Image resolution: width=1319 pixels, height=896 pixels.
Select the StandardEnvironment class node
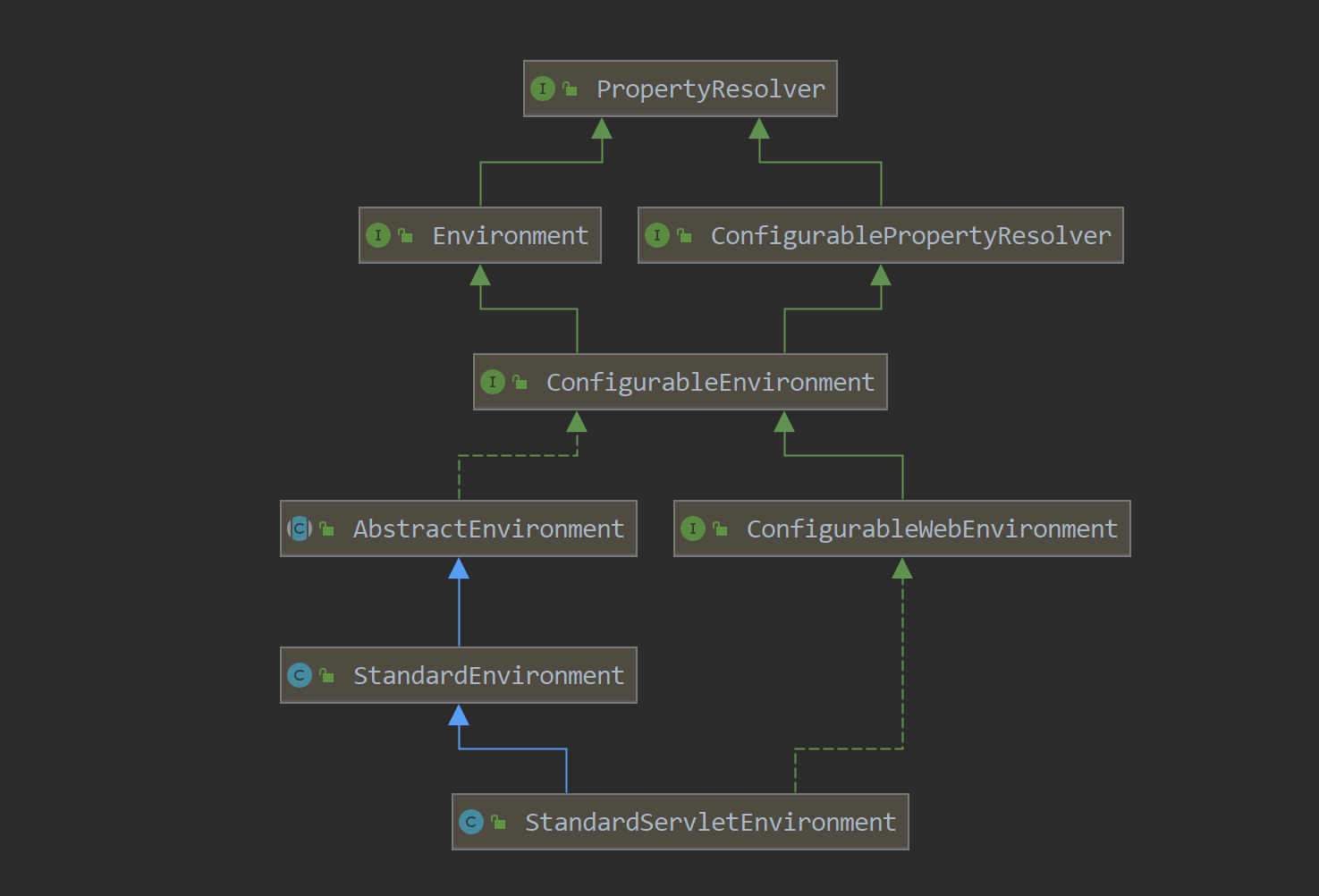[488, 676]
